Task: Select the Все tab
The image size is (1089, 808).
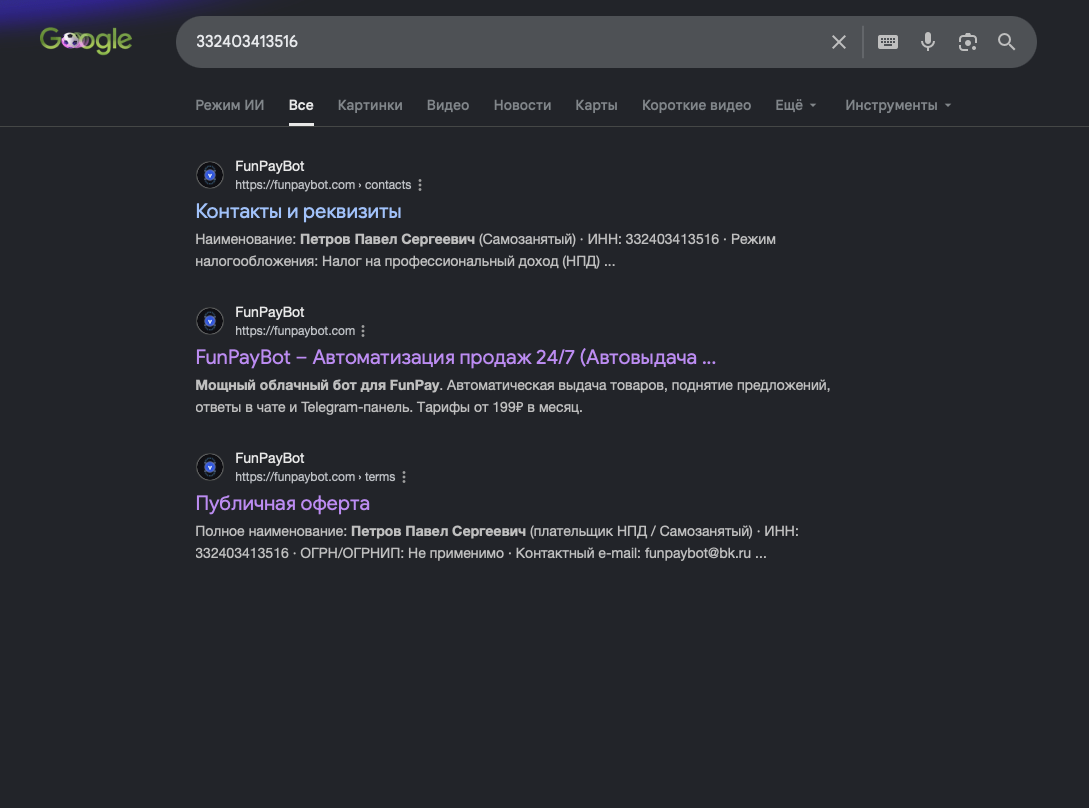Action: [301, 105]
